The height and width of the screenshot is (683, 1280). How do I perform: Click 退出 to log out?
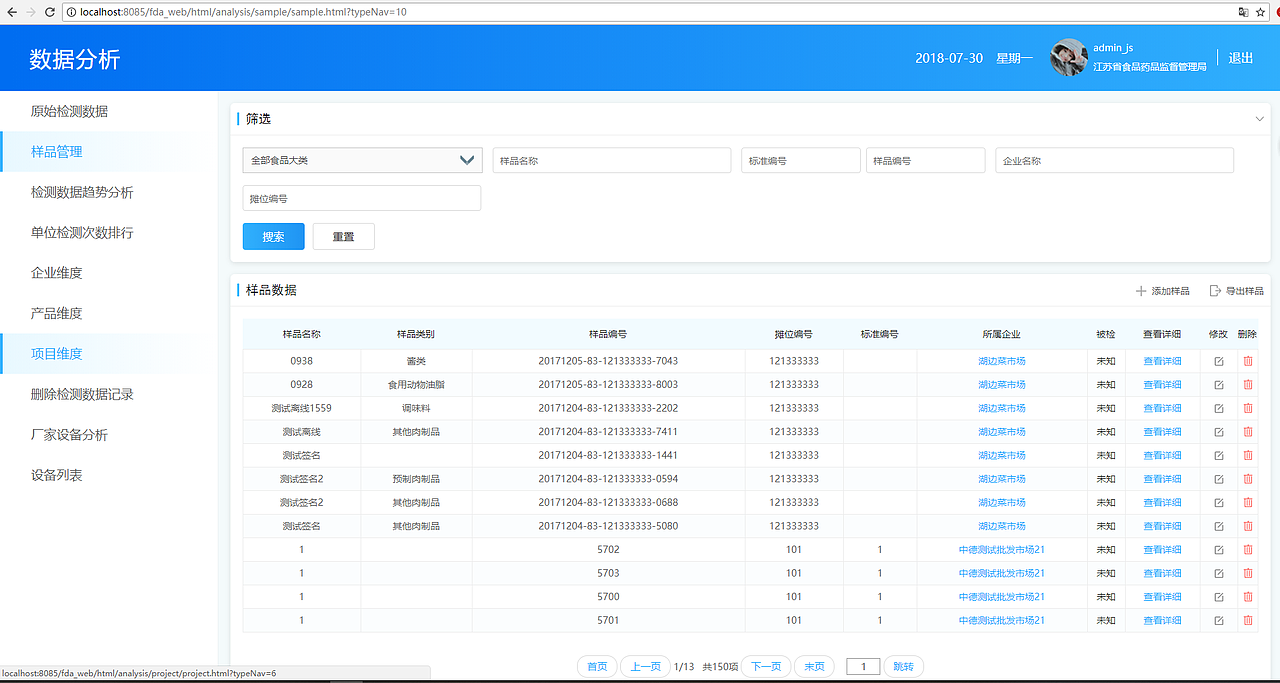pos(1241,58)
